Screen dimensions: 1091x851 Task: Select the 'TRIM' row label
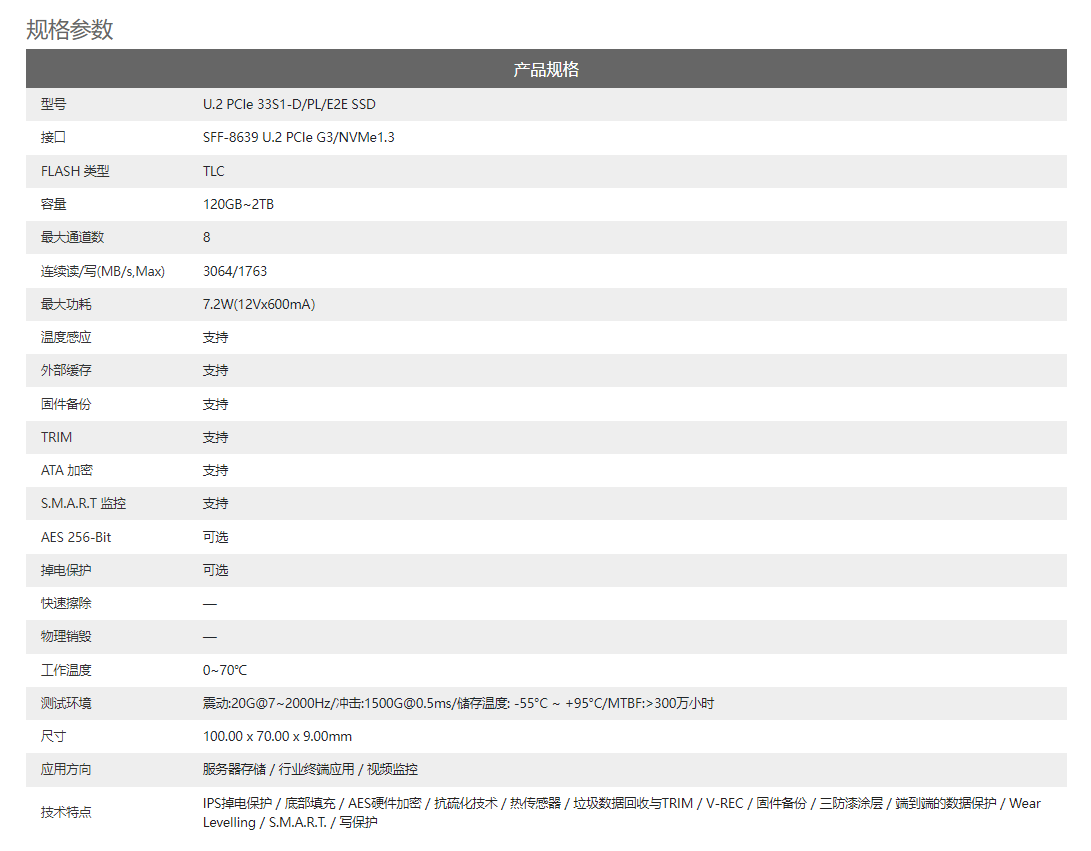56,437
